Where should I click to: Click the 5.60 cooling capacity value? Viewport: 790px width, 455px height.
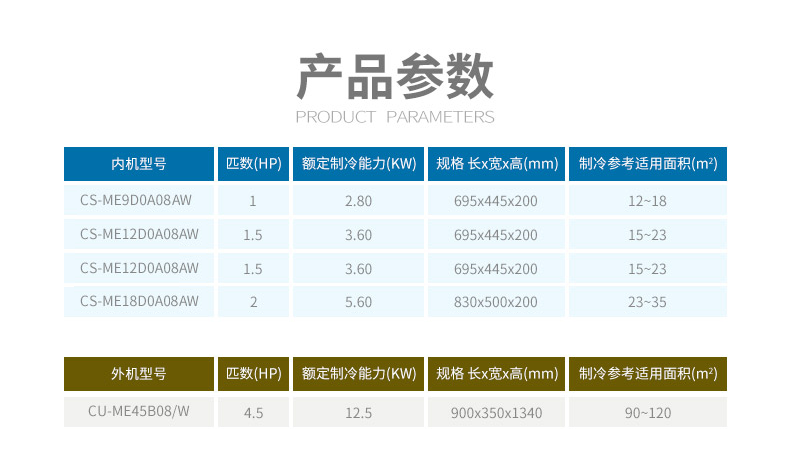[358, 301]
